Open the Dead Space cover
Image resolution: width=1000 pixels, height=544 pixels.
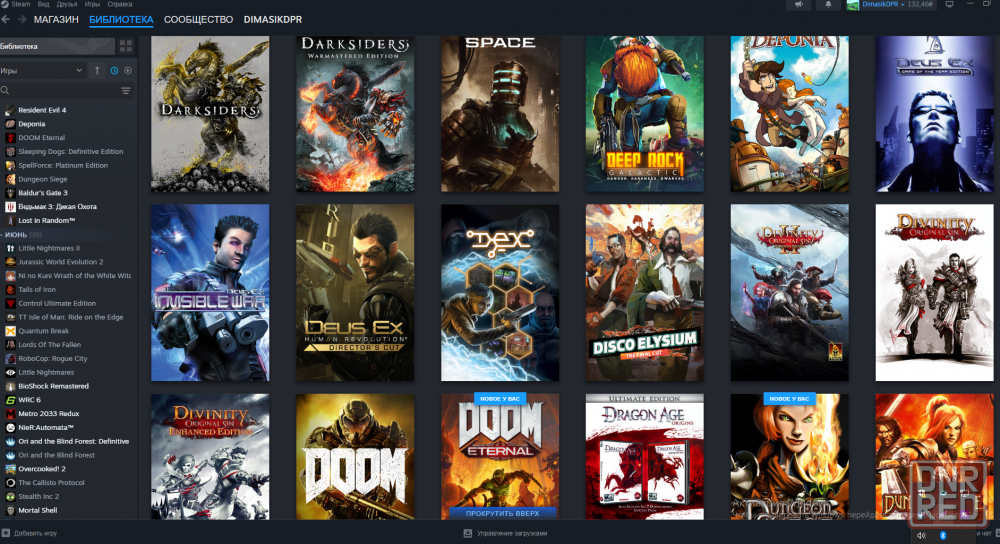tap(500, 114)
